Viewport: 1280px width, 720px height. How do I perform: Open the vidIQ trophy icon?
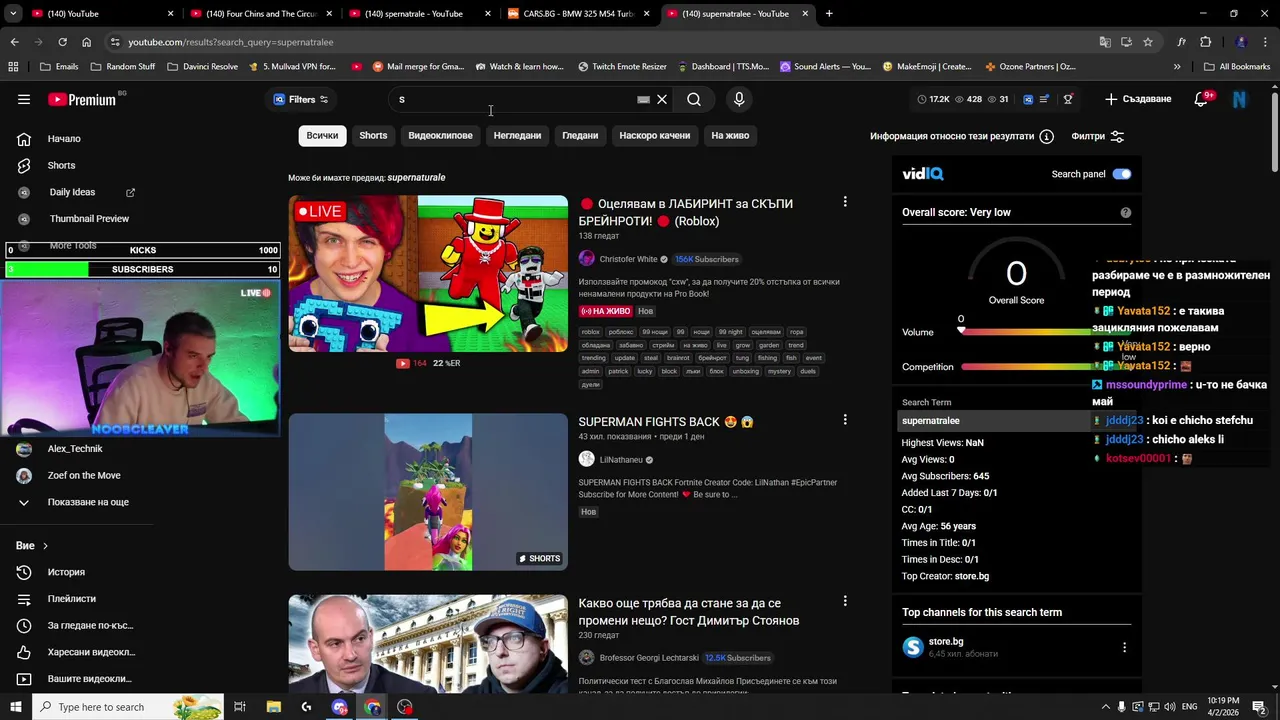pos(1068,99)
